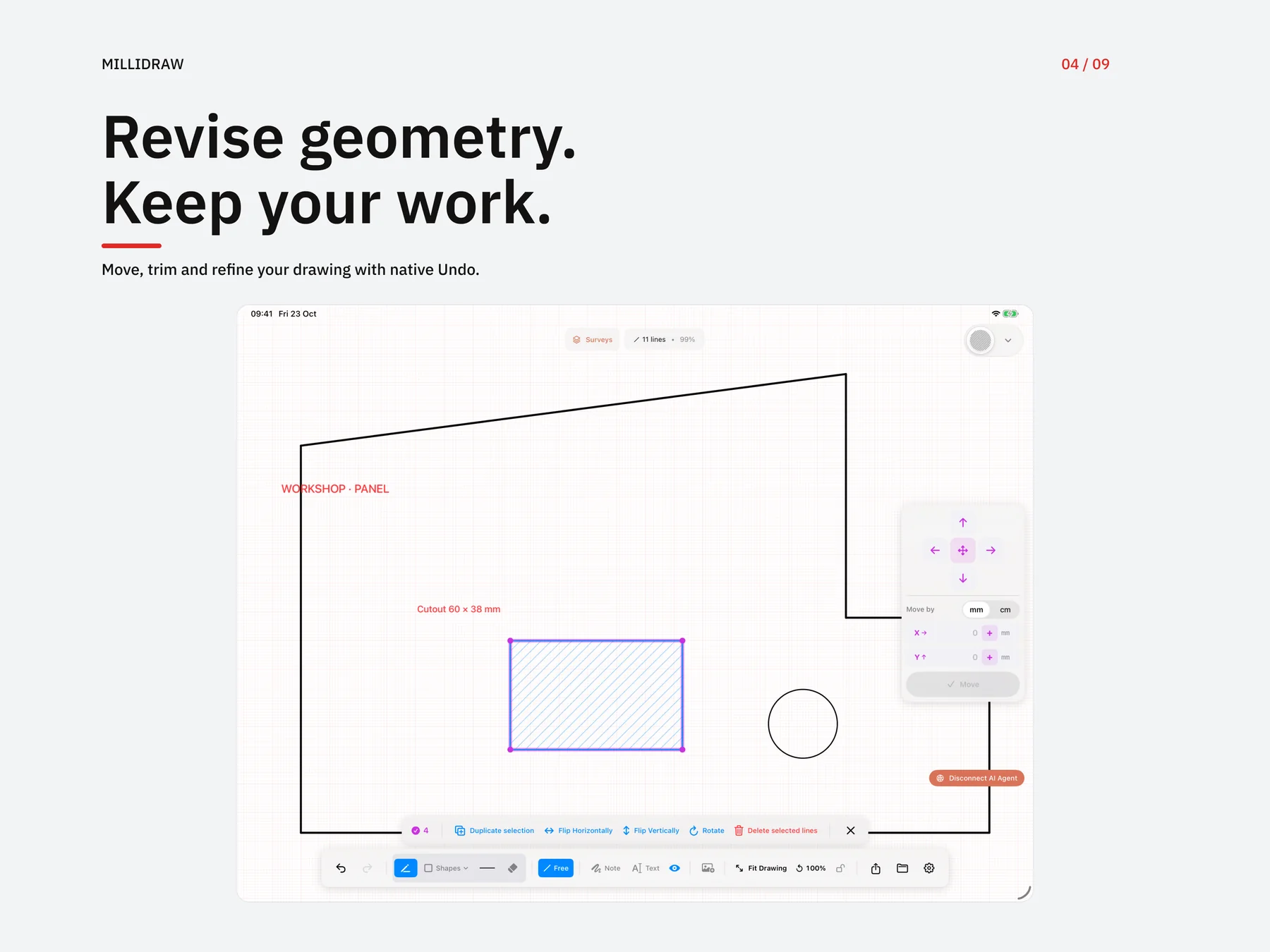Flip the selection horizontally

click(579, 831)
